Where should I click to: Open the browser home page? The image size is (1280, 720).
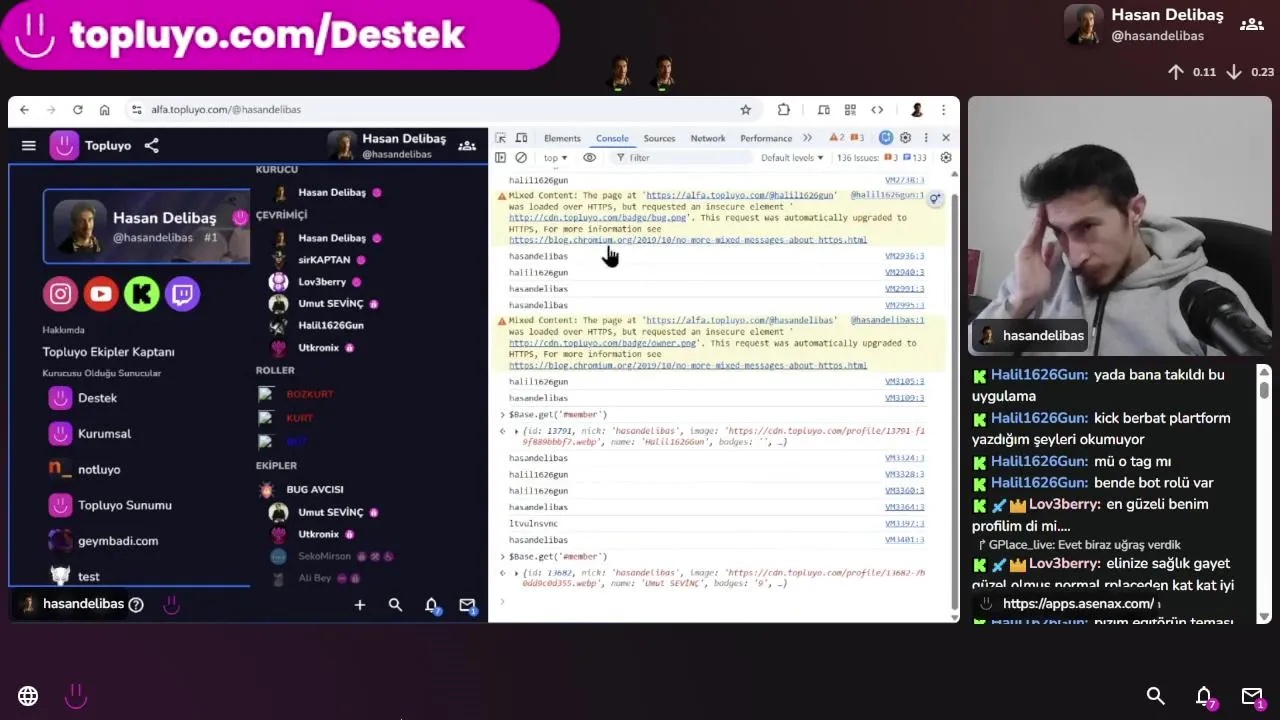[104, 110]
